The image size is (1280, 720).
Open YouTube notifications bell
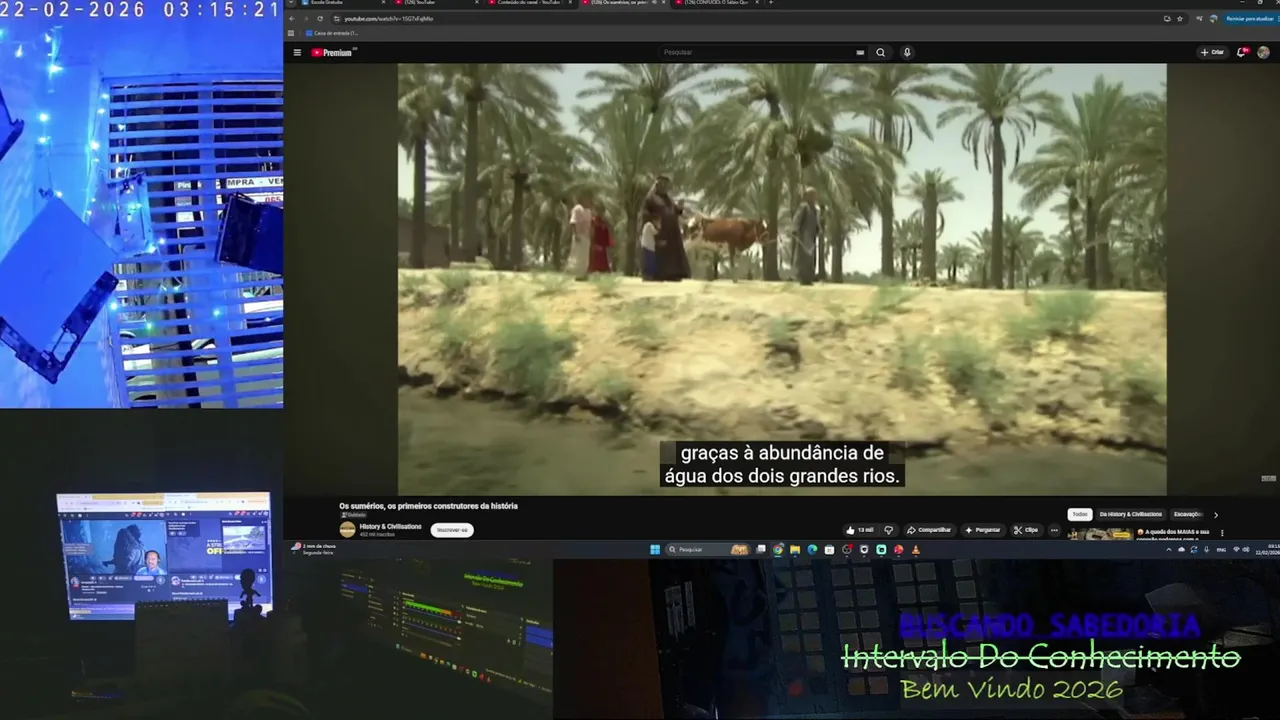[1241, 52]
